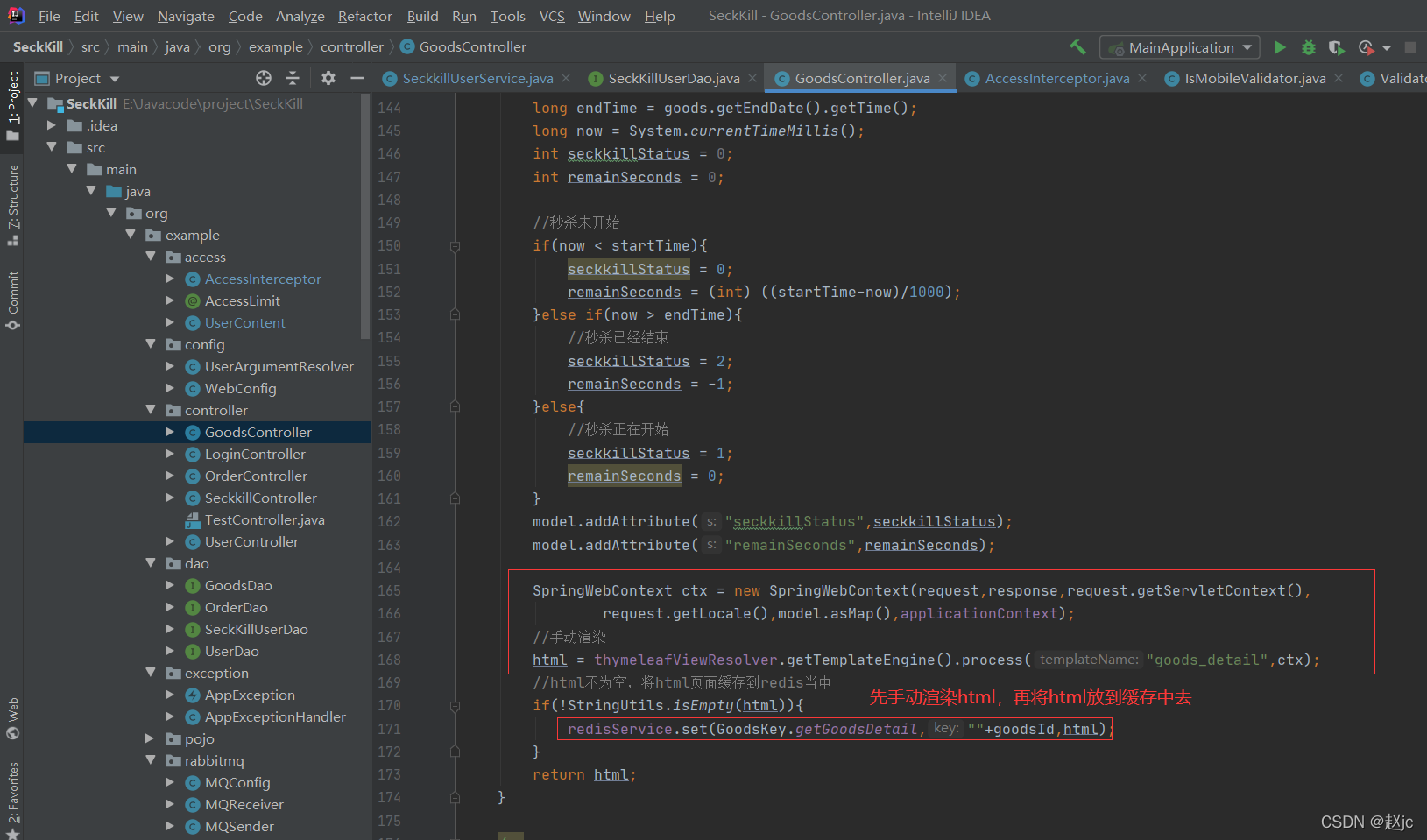Click the Stop square icon in the toolbar
Image resolution: width=1427 pixels, height=840 pixels.
coord(1410,47)
